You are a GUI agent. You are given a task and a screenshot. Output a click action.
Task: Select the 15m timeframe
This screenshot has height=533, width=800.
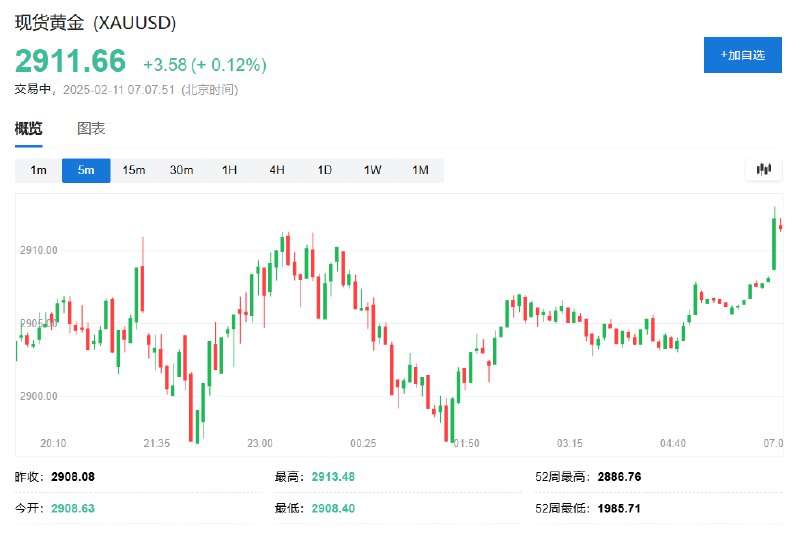[134, 170]
